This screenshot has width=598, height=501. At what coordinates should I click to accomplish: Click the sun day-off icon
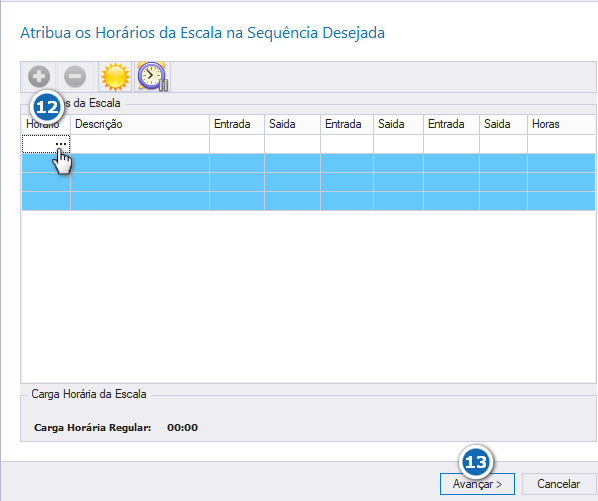tap(115, 77)
